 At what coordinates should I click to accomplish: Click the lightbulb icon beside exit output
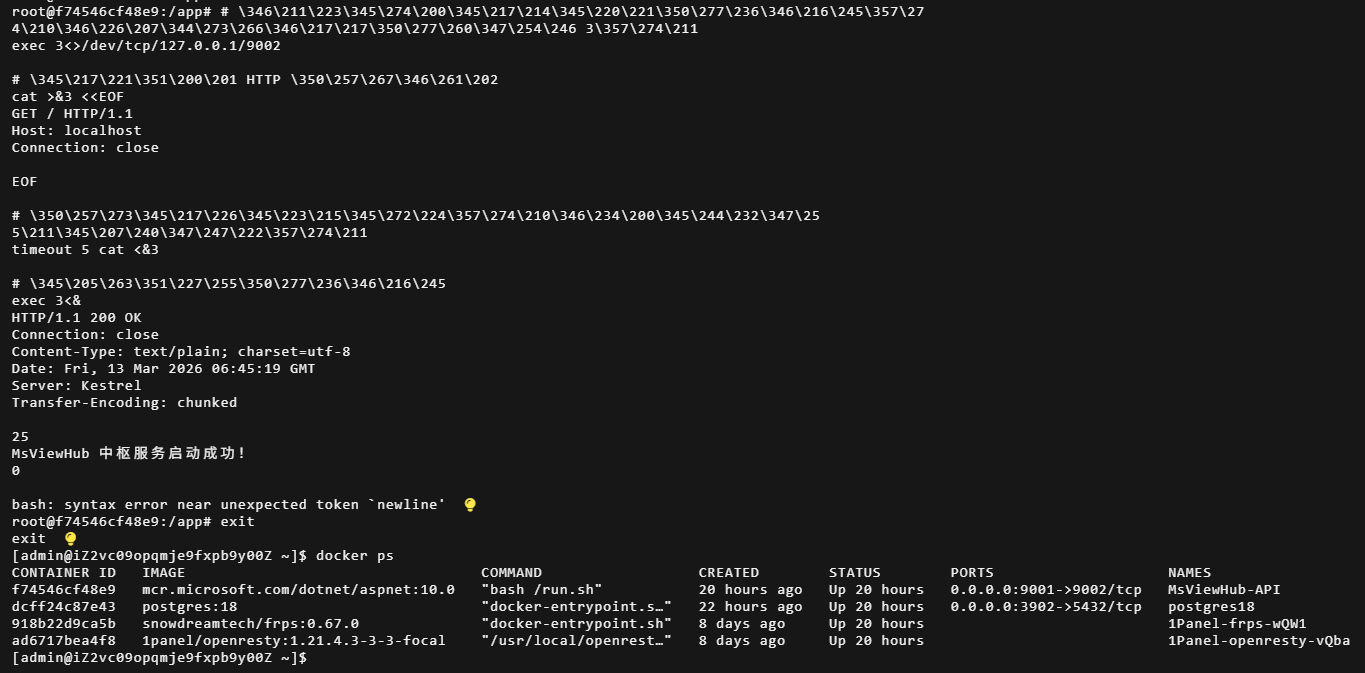[70, 539]
